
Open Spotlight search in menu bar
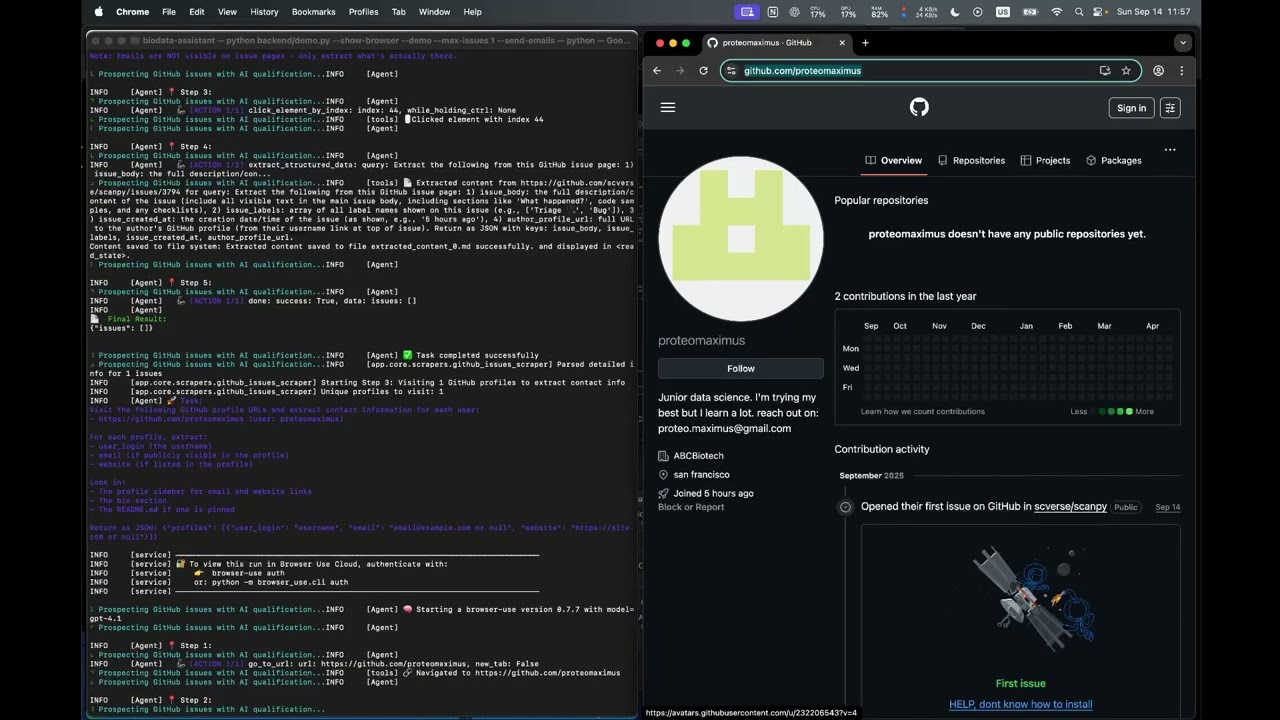pos(1079,12)
